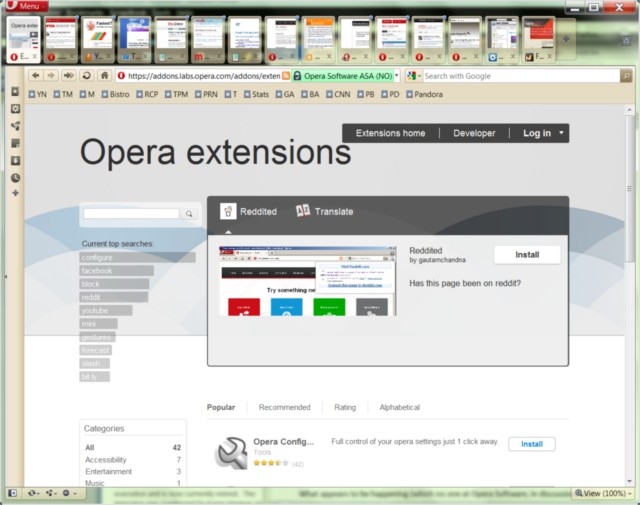Select the Reddited featured tab
The image size is (640, 505).
[x=248, y=211]
